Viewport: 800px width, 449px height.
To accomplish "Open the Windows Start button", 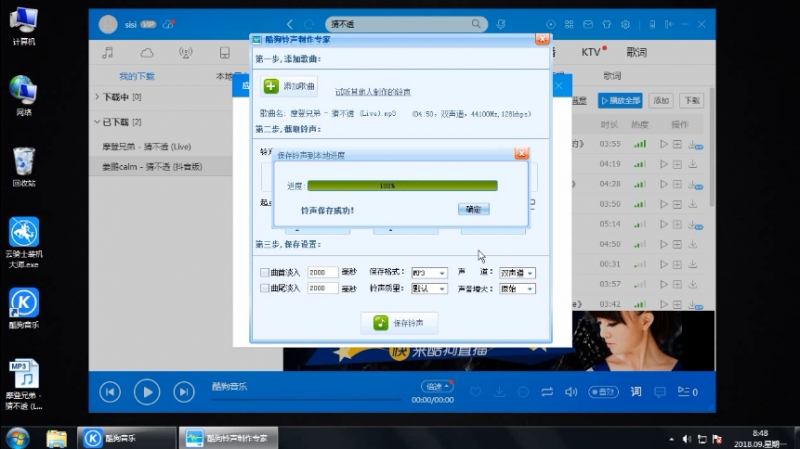I will click(x=17, y=438).
